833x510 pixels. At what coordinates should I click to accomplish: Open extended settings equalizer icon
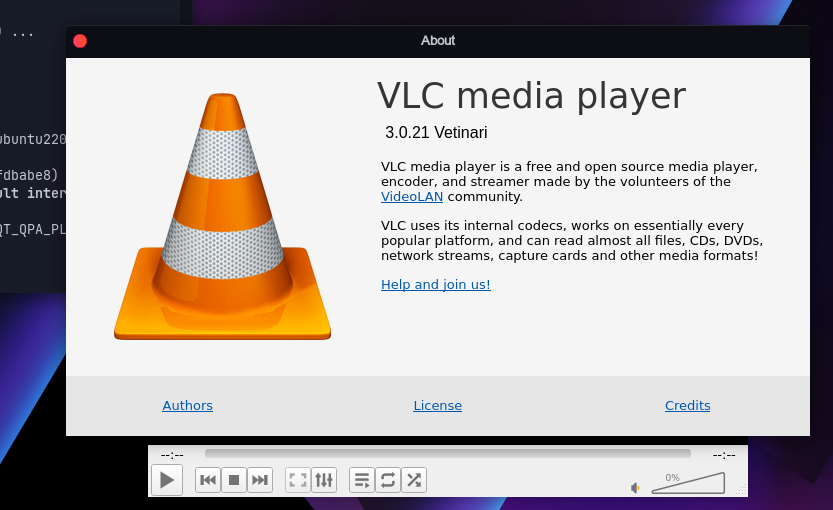324,480
